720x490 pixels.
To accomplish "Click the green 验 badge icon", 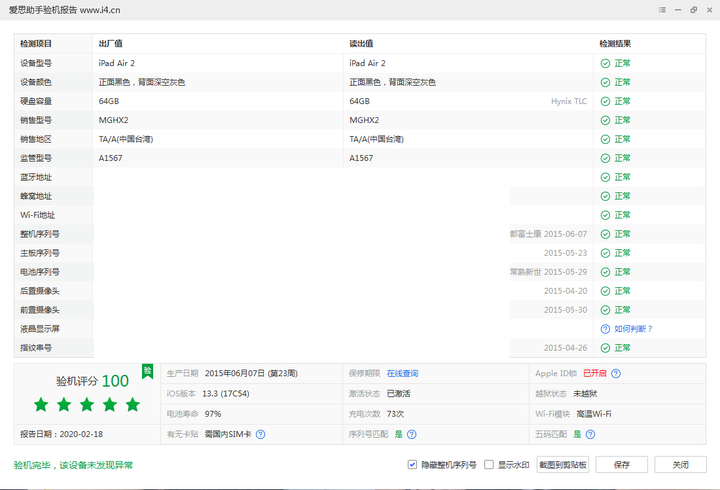I will click(147, 371).
